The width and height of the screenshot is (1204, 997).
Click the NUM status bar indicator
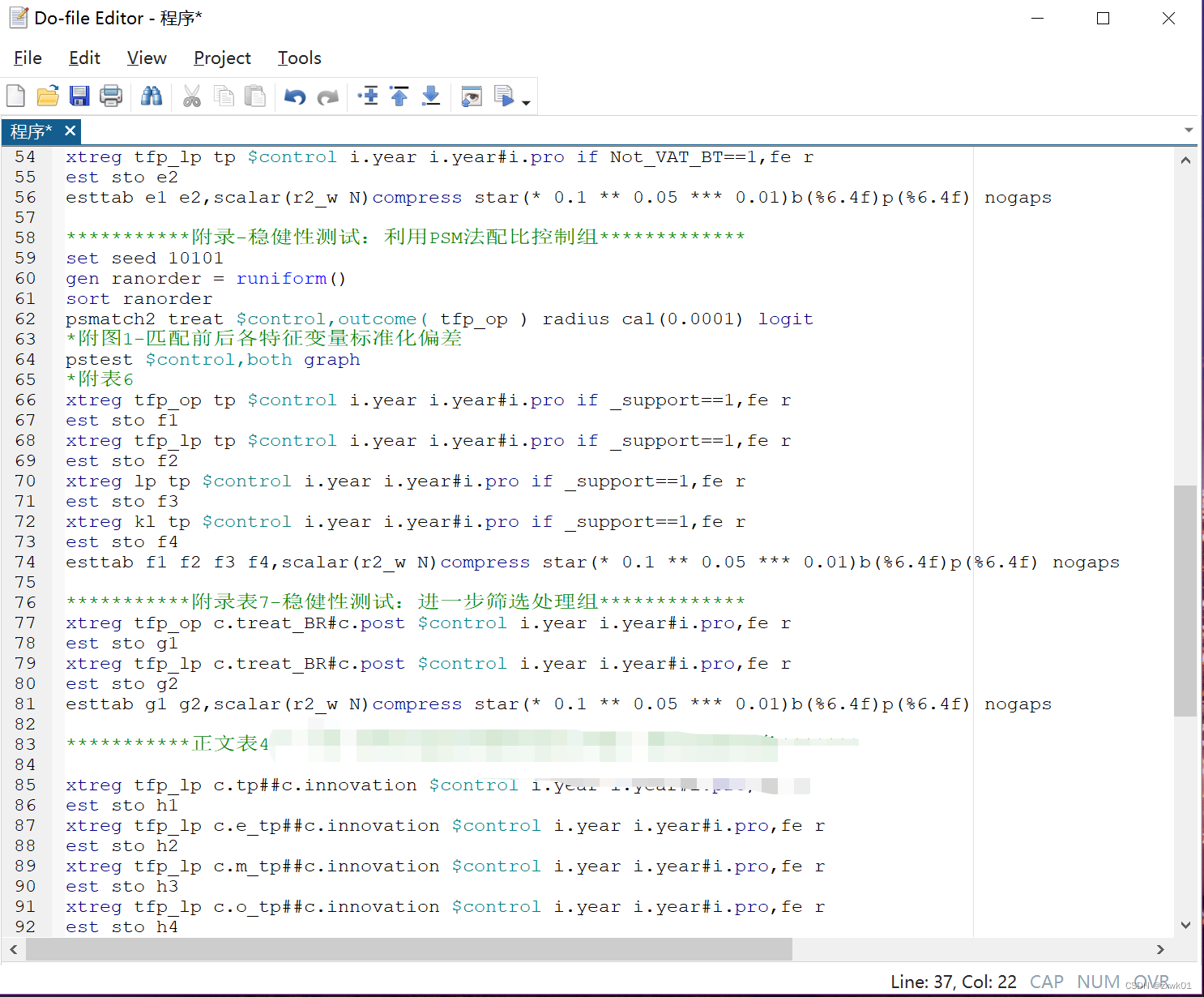[1098, 982]
